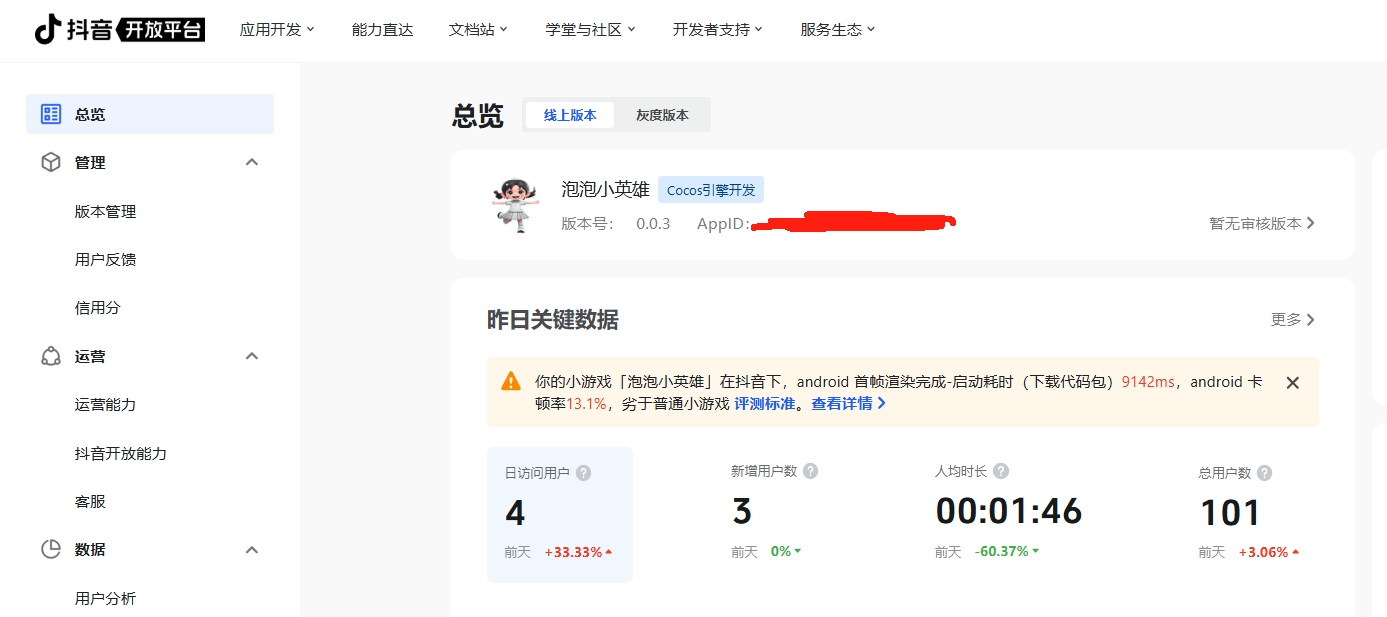Click the 0% change under 新增用户数
The width and height of the screenshot is (1387, 617).
click(x=786, y=551)
